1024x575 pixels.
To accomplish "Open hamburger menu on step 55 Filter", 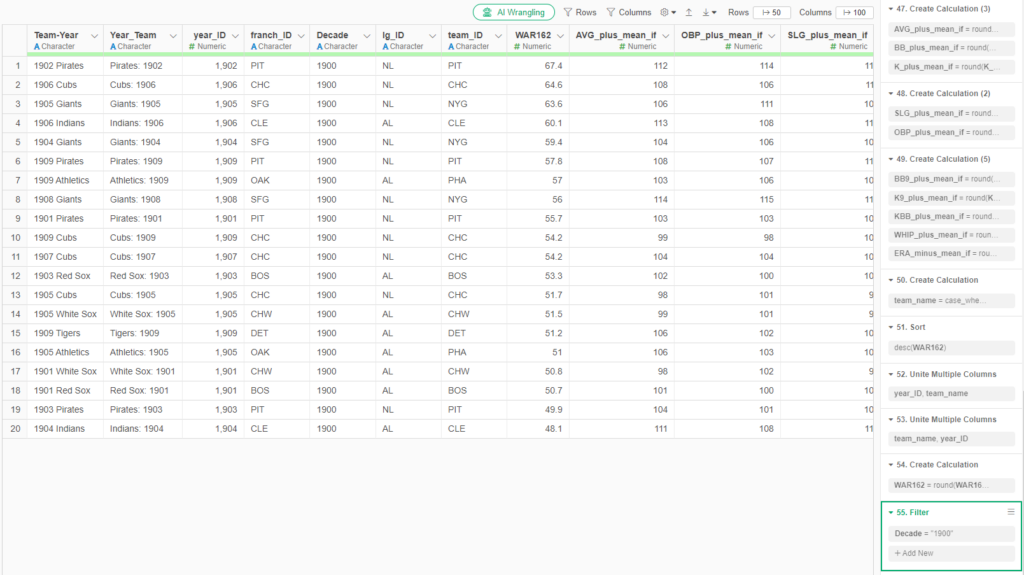I will pyautogui.click(x=1011, y=512).
